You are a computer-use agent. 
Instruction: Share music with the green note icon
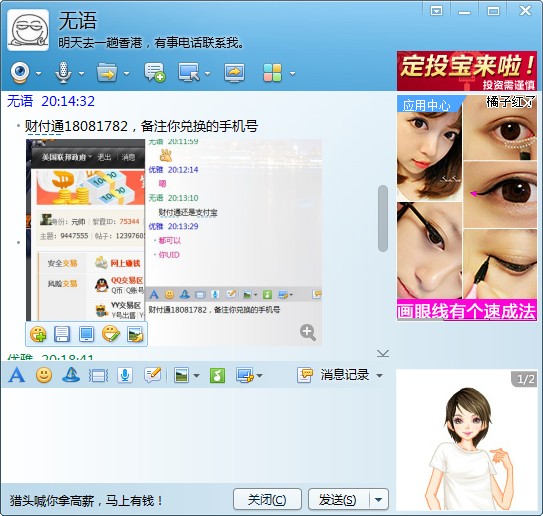(x=217, y=375)
